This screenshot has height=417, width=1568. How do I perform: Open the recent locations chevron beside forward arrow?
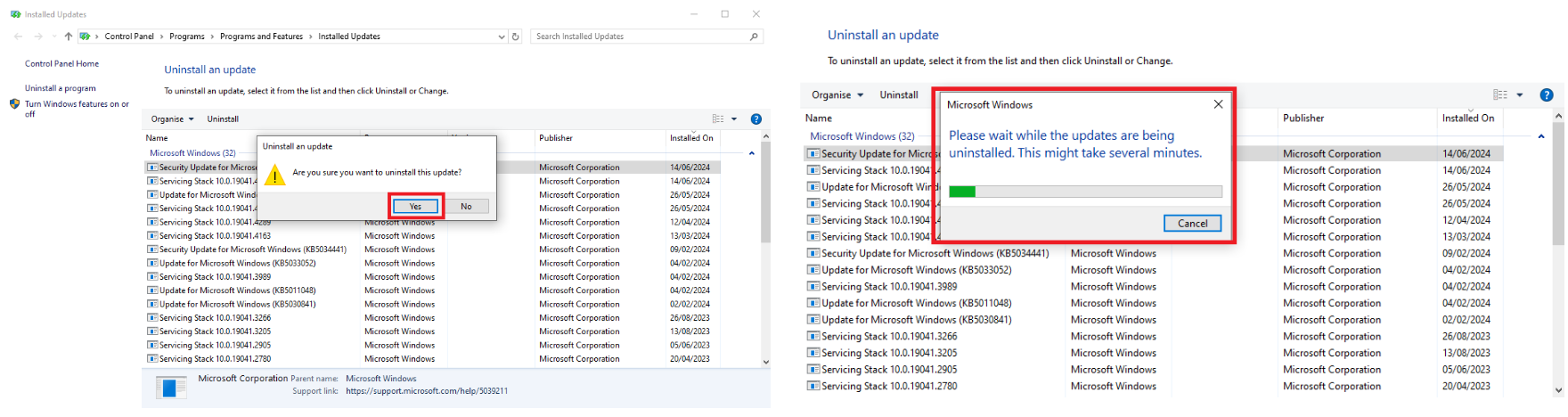pyautogui.click(x=53, y=37)
